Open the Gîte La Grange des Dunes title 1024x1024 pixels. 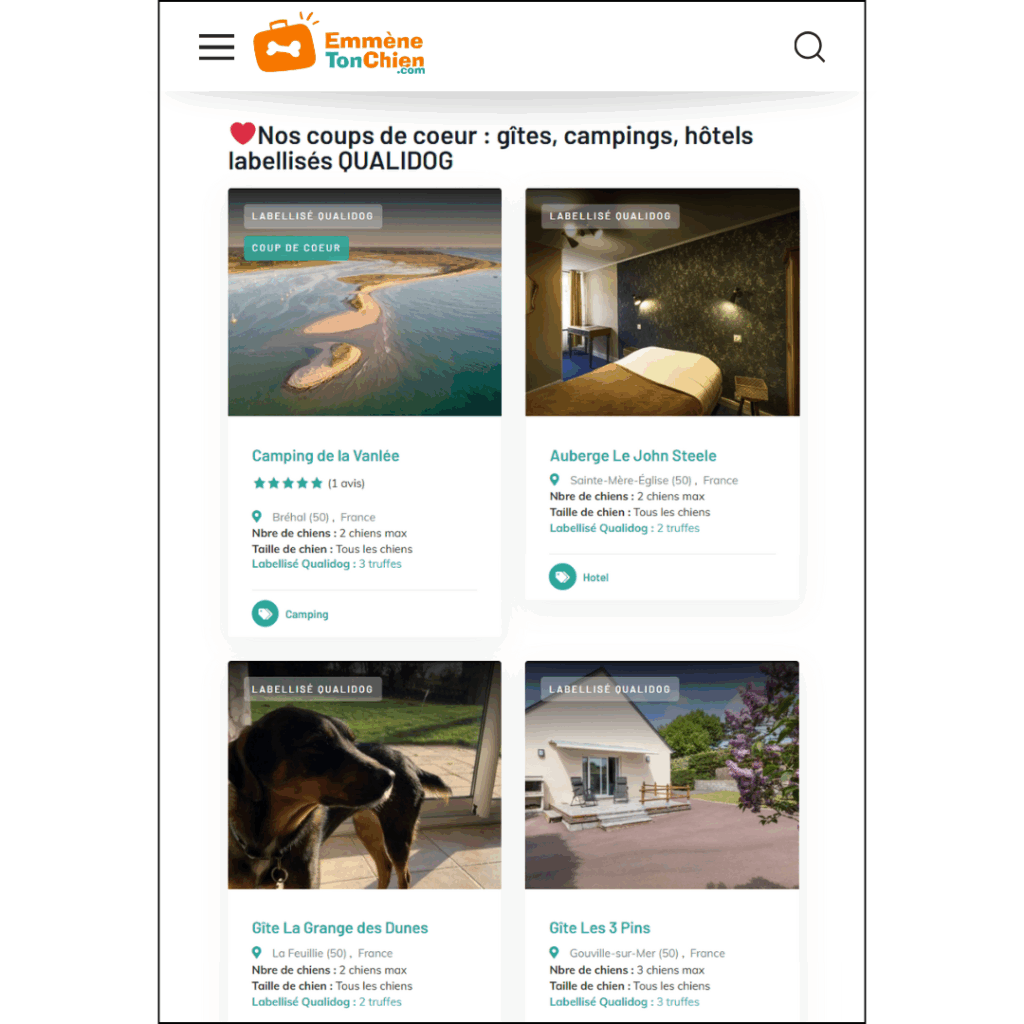340,928
